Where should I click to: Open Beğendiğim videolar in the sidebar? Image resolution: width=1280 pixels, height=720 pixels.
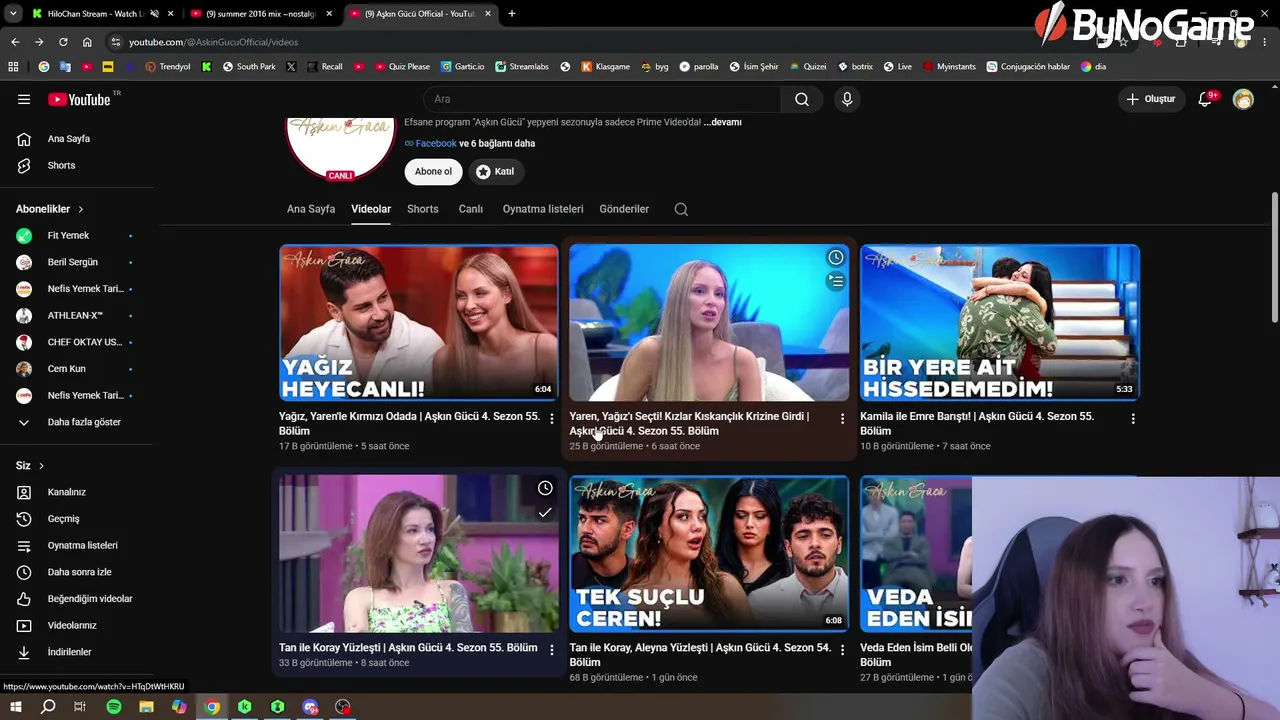click(x=89, y=599)
